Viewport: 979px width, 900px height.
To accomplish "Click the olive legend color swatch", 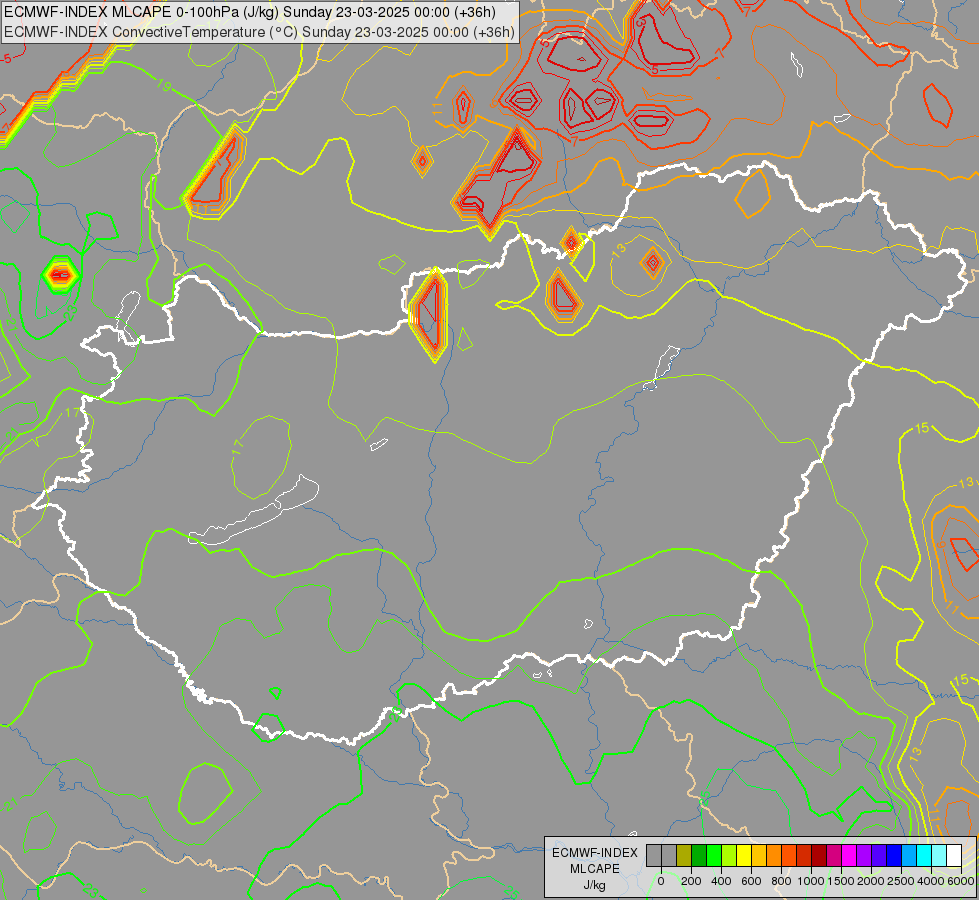I will click(684, 855).
